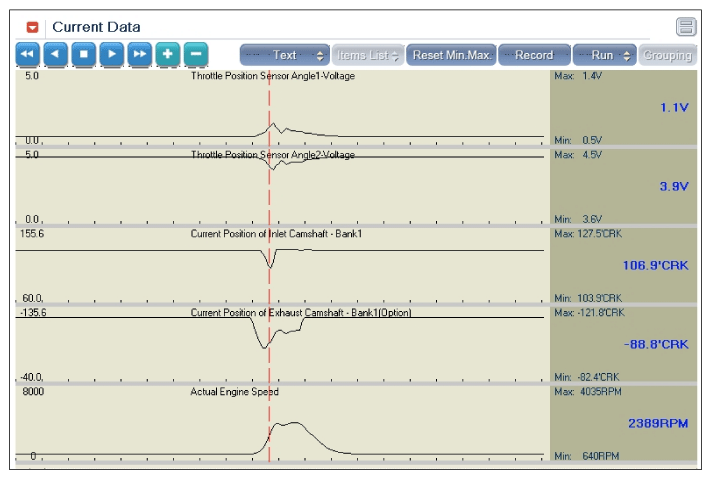Click the Max 4.5V reading
Screen dimensions: 711x479
578,155
